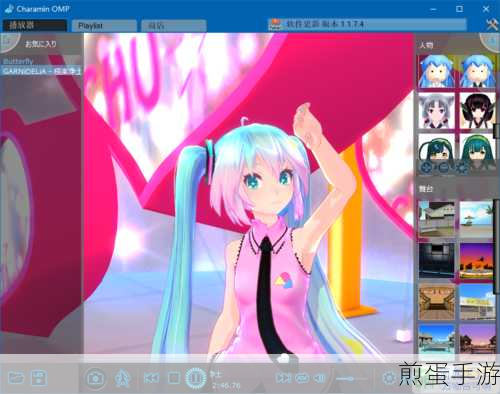Skip to the previous track
The width and height of the screenshot is (500, 394).
point(151,378)
